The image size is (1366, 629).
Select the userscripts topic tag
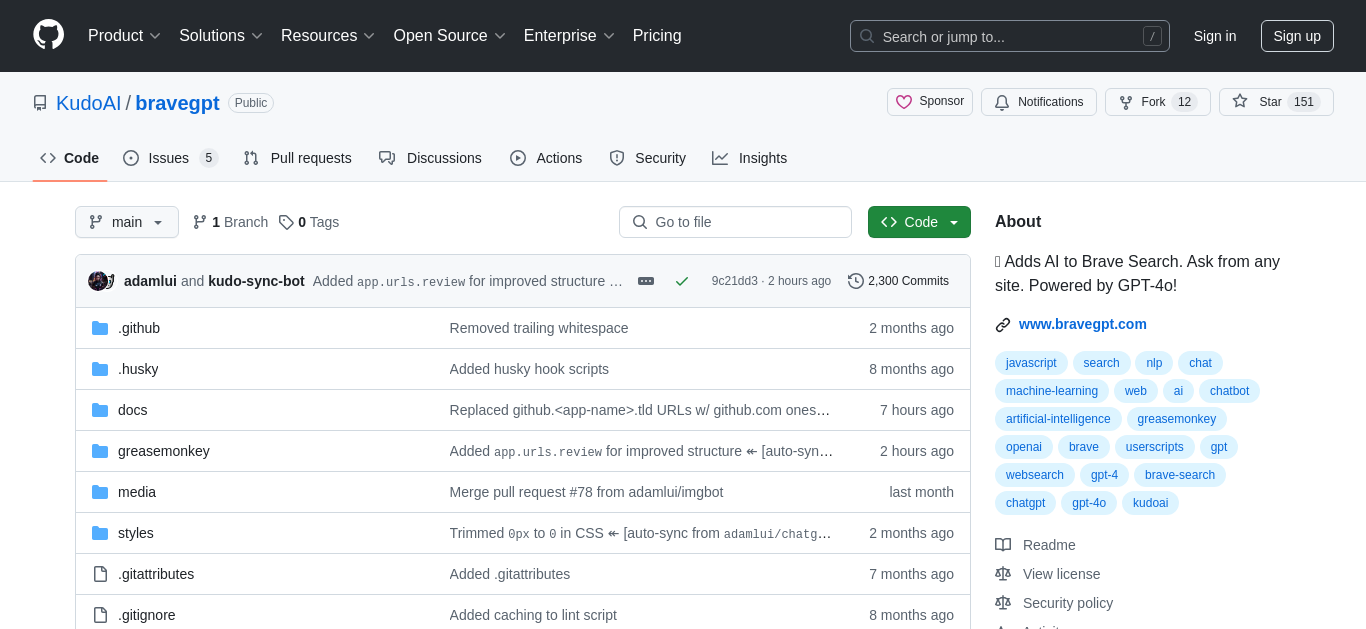(1155, 447)
